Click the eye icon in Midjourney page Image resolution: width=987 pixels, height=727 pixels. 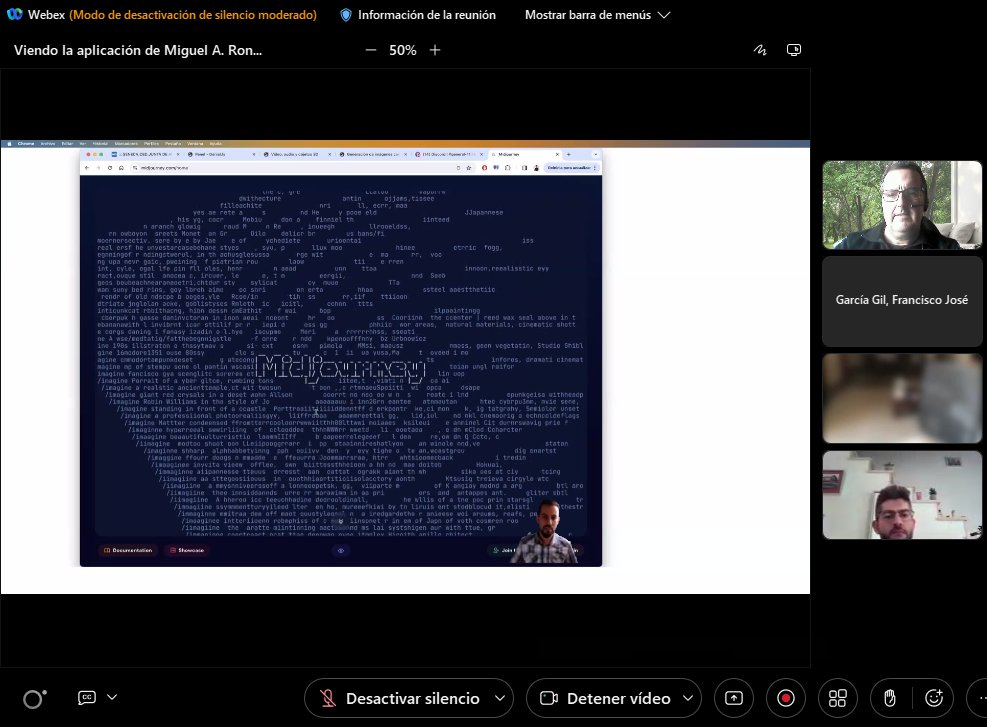coord(341,551)
